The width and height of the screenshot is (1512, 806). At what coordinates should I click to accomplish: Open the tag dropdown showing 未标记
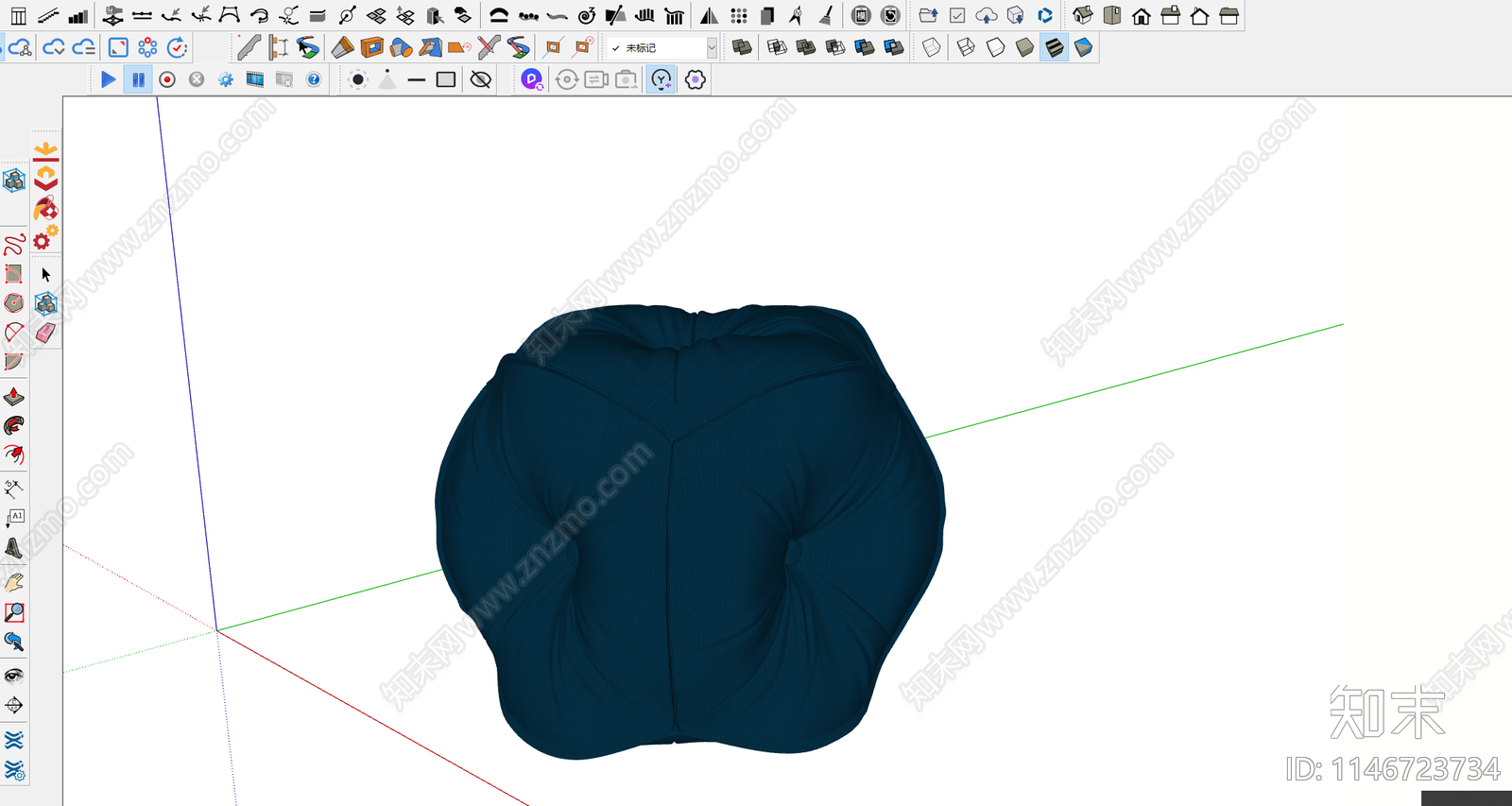(662, 47)
